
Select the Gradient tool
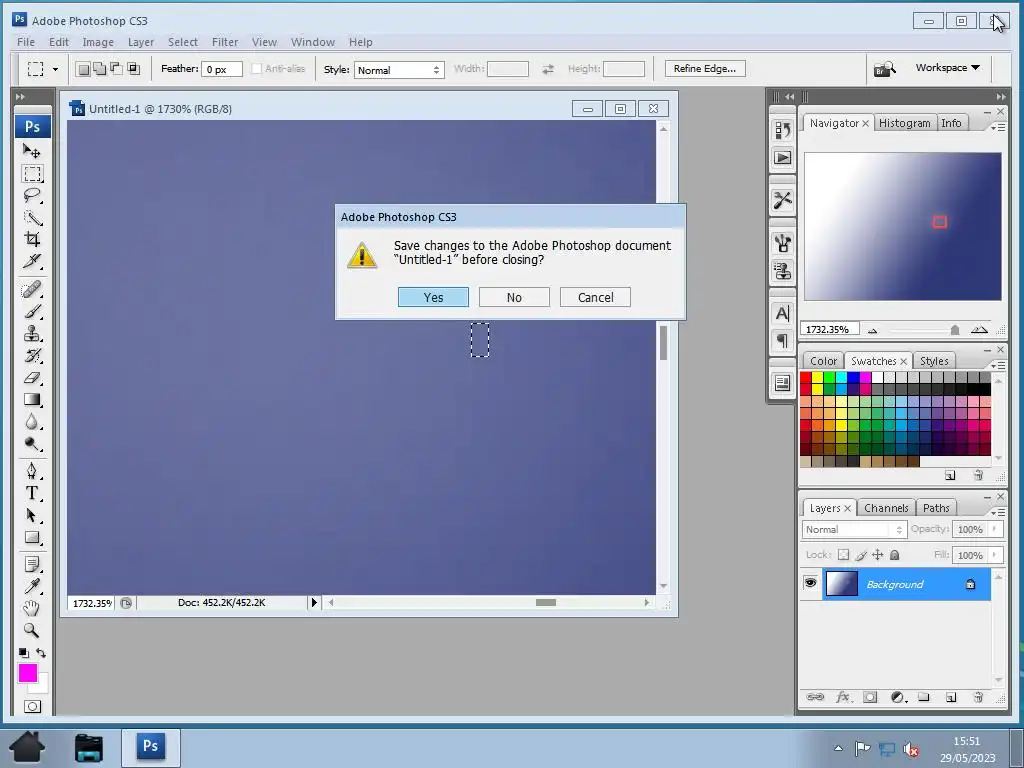pos(31,400)
